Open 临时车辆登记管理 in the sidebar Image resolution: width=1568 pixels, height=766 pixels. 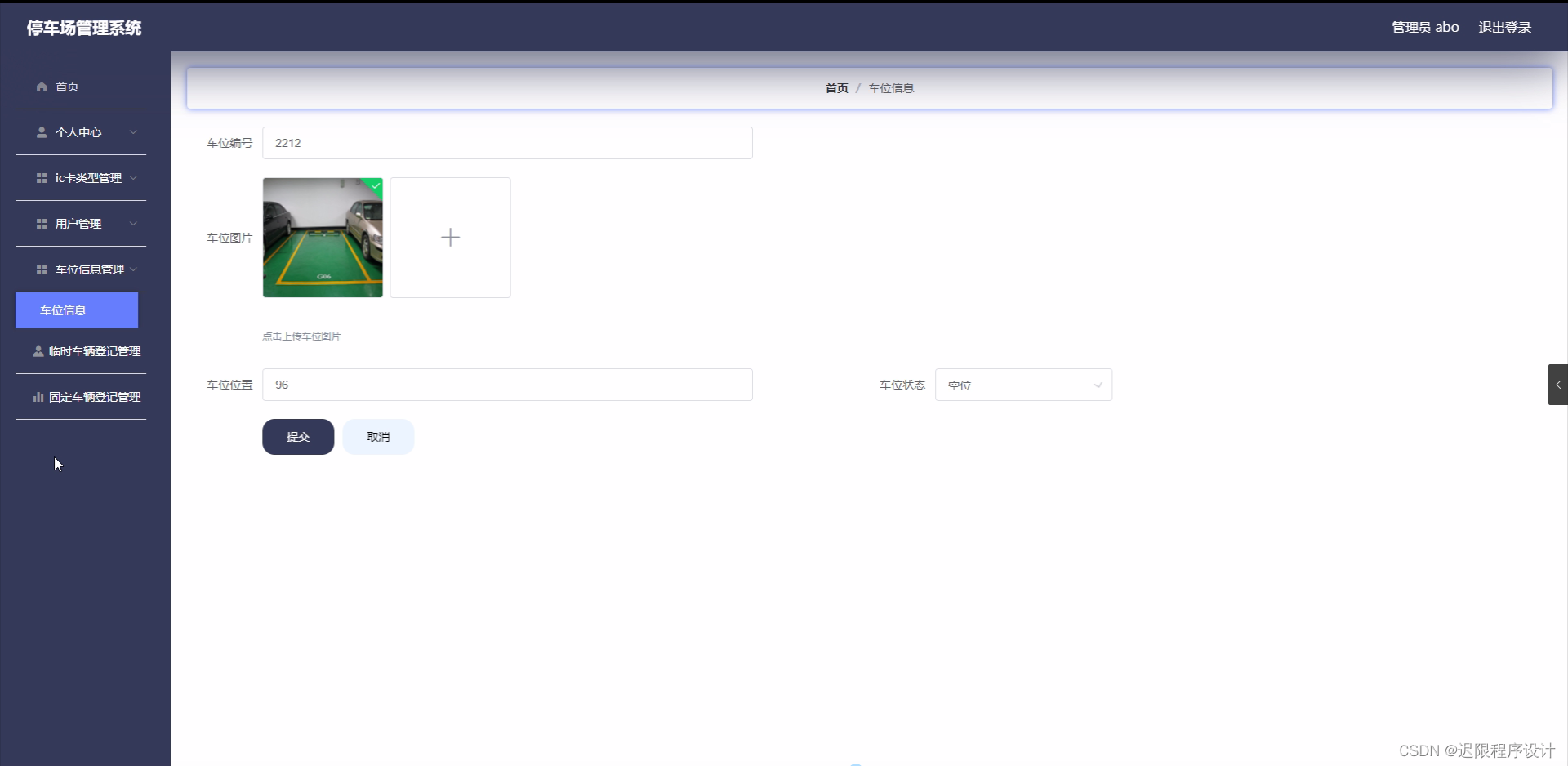point(81,351)
